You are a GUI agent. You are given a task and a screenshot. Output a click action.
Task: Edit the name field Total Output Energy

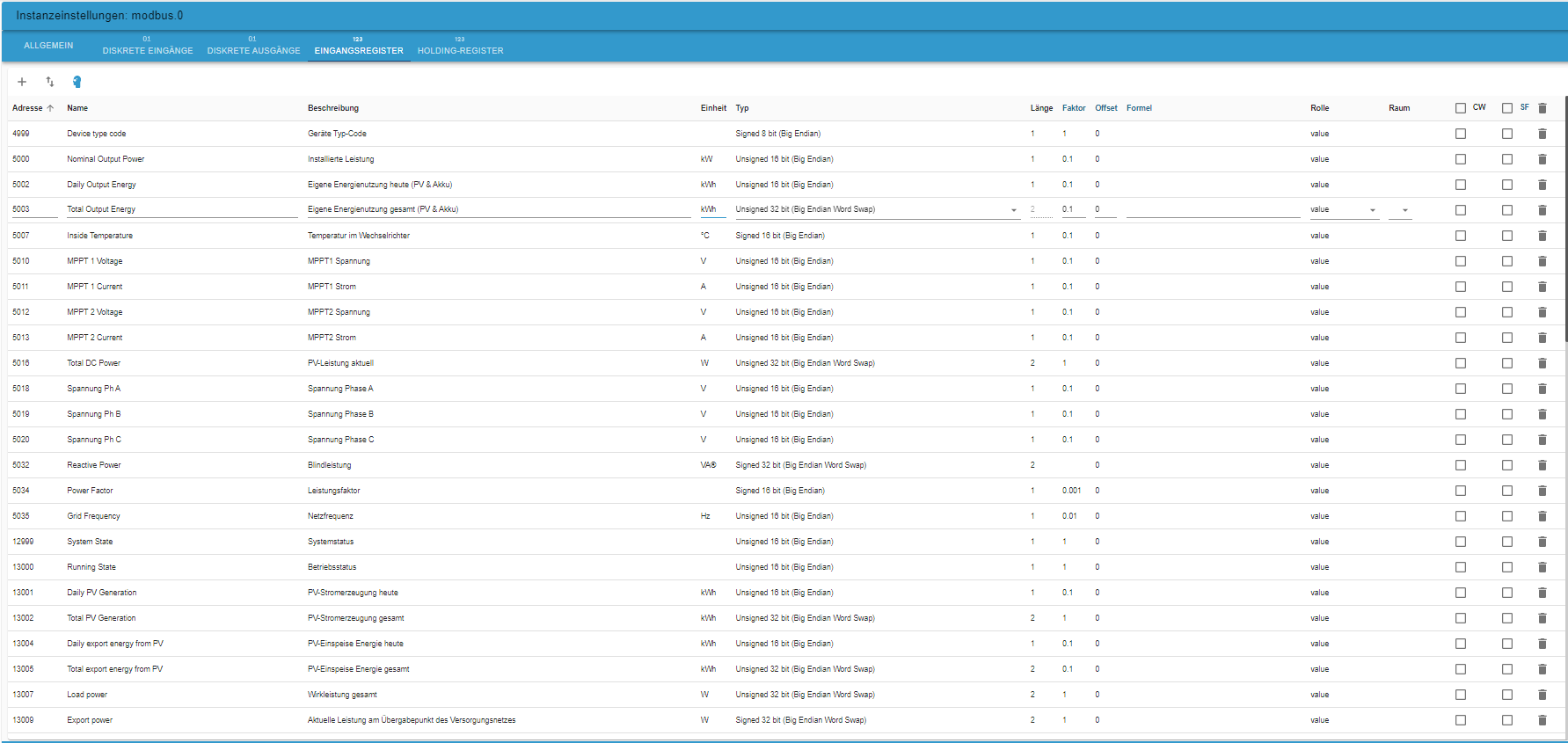[182, 209]
